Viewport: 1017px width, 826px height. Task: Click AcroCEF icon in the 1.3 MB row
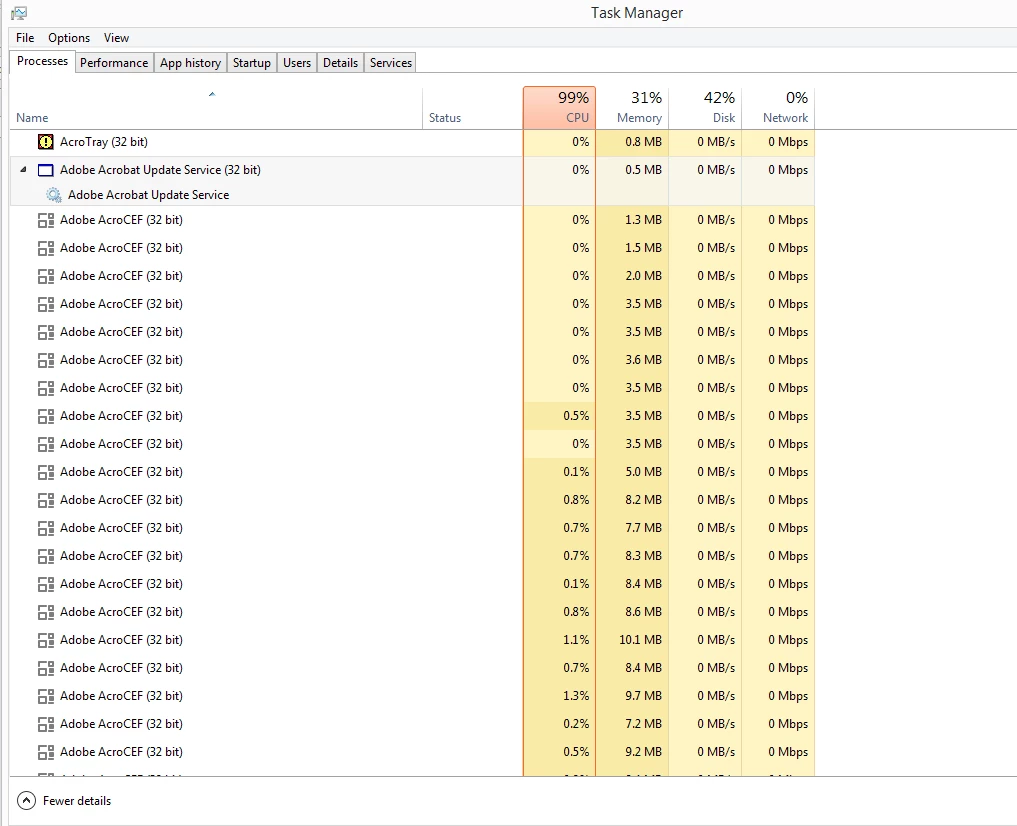45,220
